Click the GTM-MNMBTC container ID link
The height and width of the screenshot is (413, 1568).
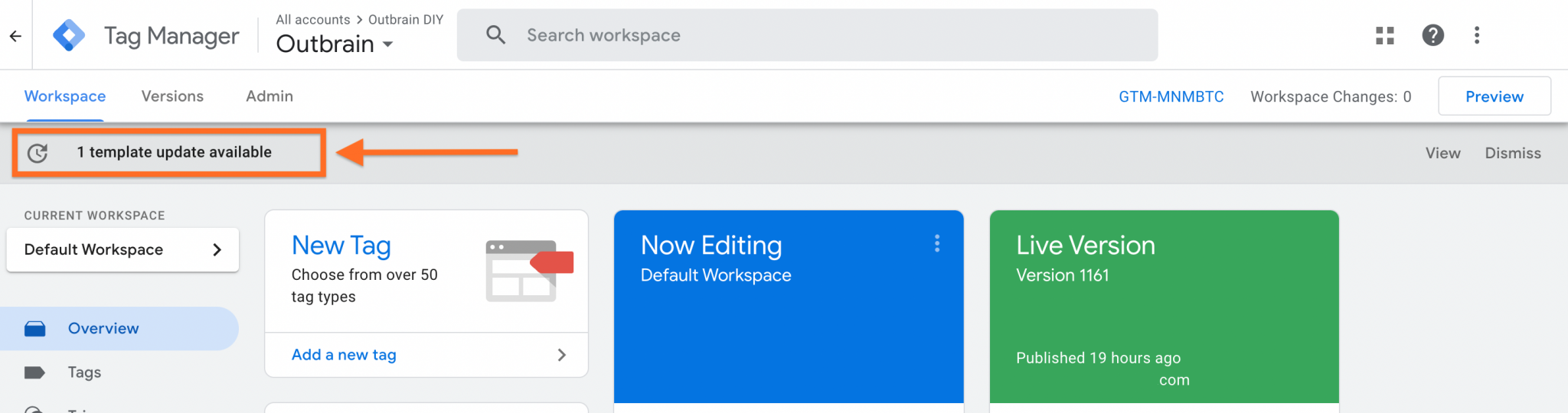tap(1171, 97)
